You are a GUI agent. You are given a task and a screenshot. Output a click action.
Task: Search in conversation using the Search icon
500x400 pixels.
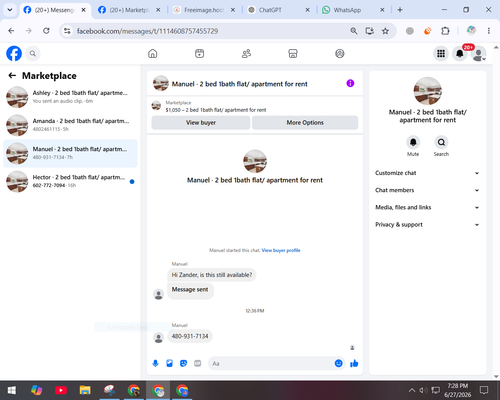[x=441, y=142]
